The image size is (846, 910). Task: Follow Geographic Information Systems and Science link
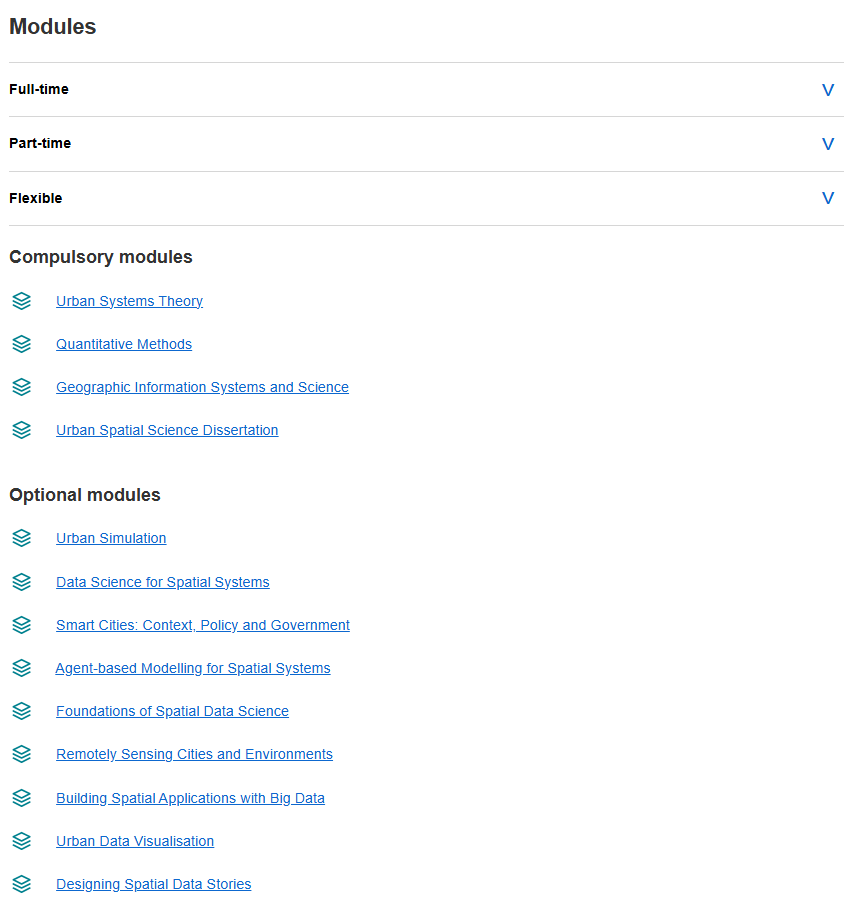(x=202, y=387)
